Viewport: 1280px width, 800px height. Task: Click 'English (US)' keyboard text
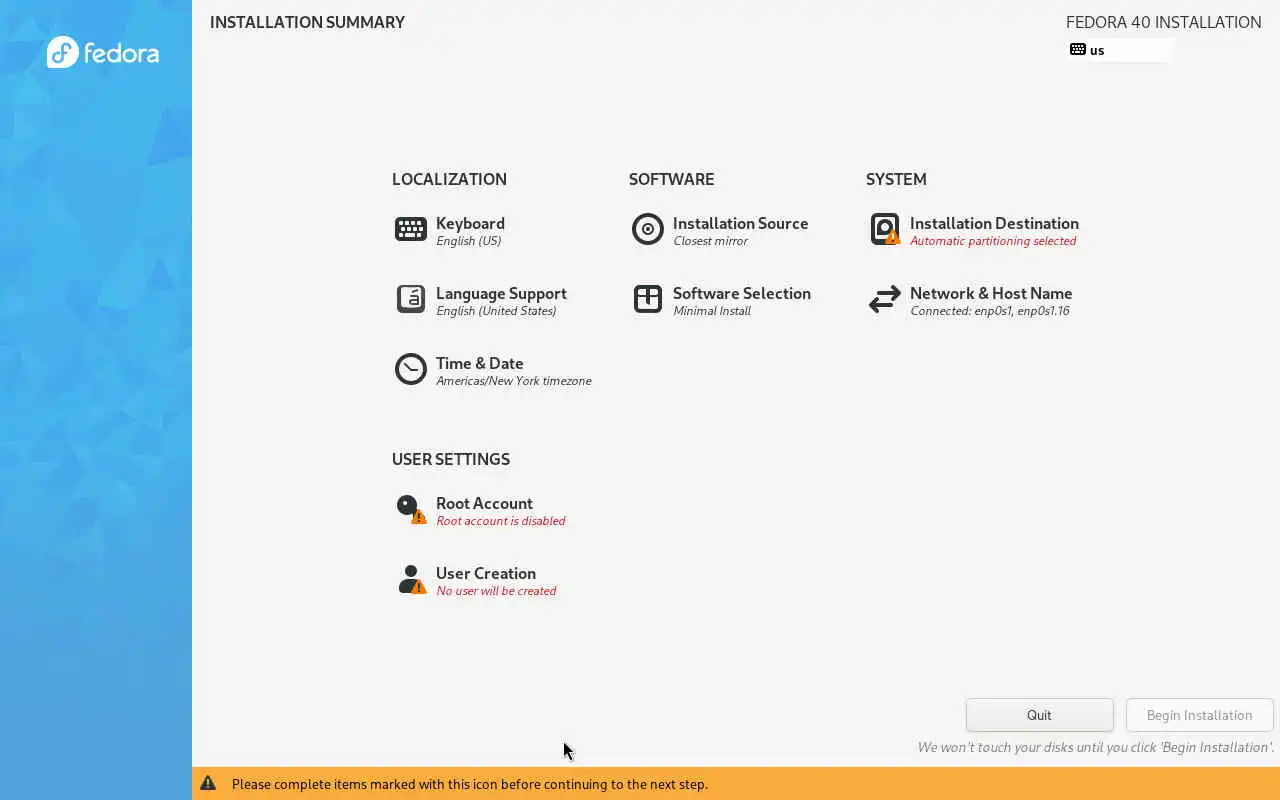click(x=468, y=241)
